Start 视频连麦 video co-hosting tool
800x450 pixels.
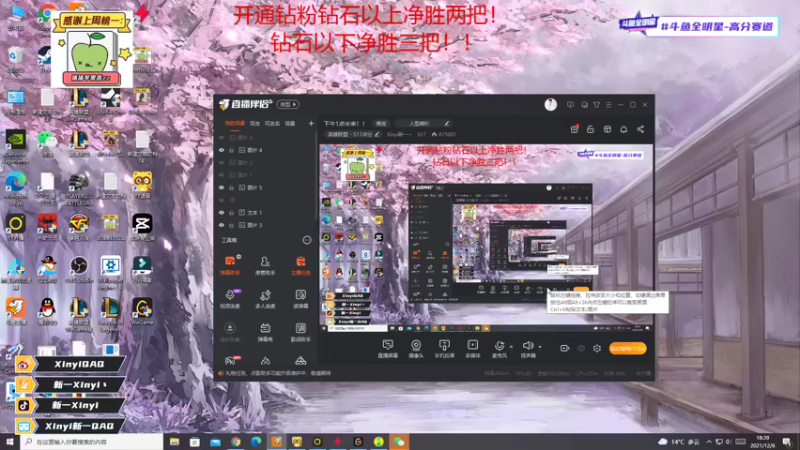(230, 298)
